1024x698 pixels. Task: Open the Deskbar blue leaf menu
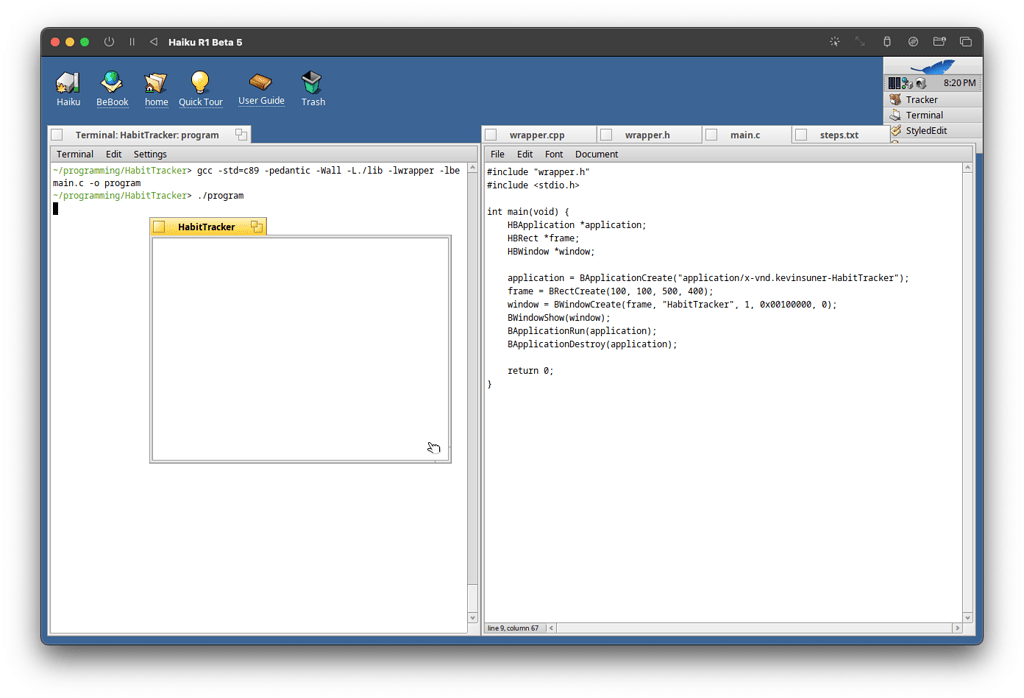[933, 66]
